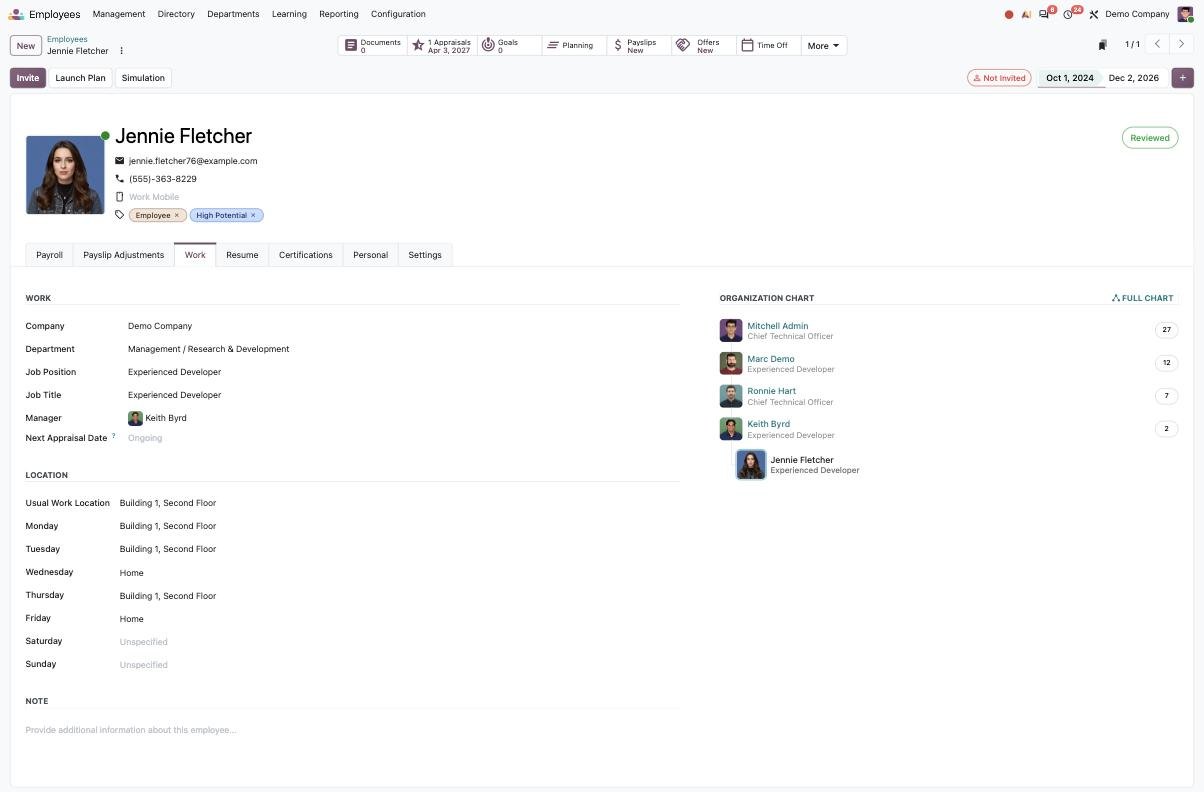The image size is (1204, 792).
Task: Open Appraisals star smart button
Action: (x=441, y=46)
